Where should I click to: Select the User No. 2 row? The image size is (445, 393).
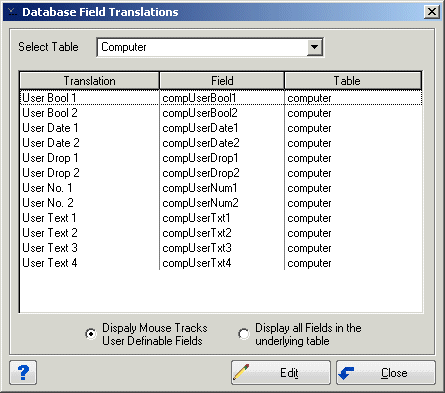221,203
